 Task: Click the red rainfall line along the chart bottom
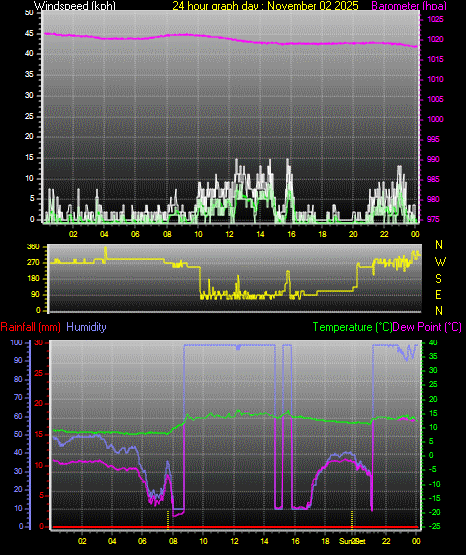(235, 527)
